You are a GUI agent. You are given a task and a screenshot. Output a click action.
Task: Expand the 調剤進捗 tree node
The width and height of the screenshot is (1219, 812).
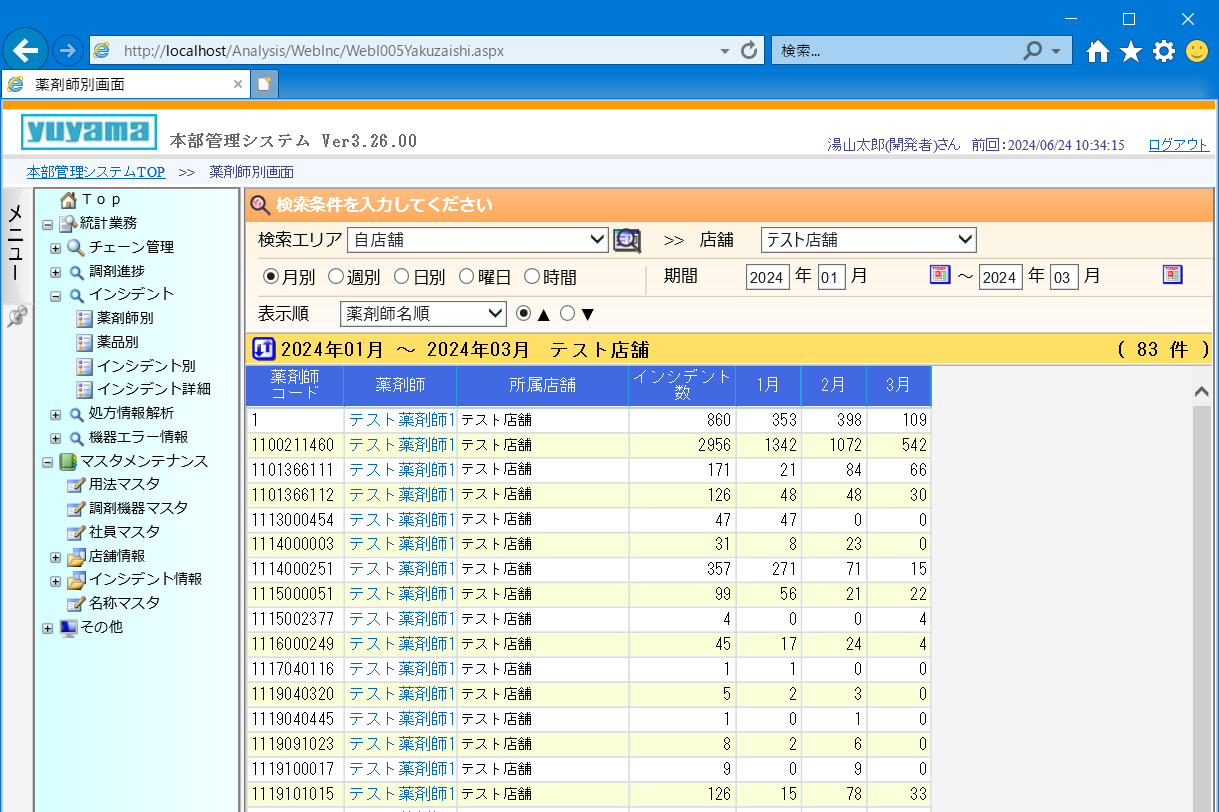pyautogui.click(x=56, y=271)
